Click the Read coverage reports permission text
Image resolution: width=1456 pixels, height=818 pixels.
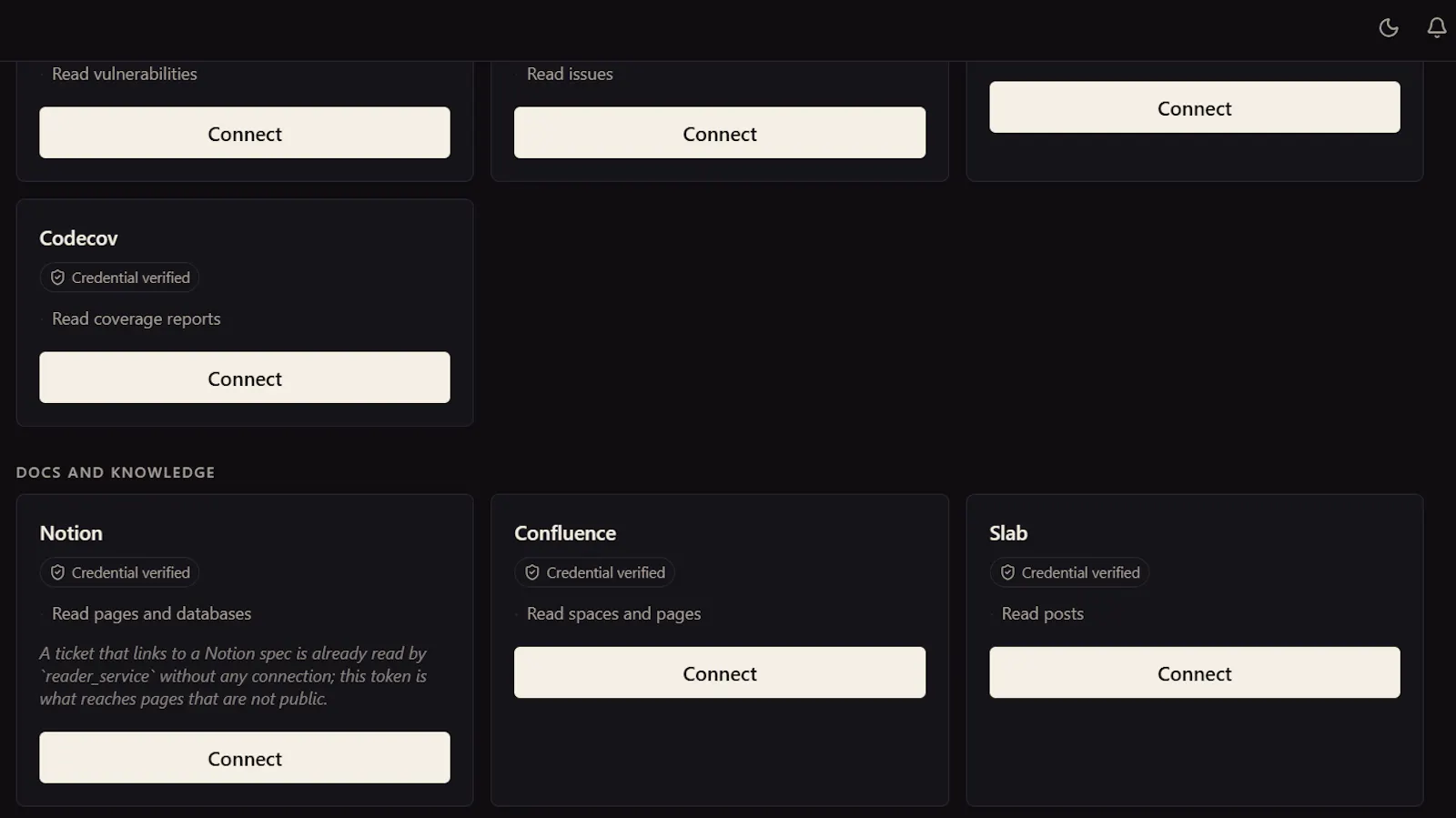pos(136,318)
